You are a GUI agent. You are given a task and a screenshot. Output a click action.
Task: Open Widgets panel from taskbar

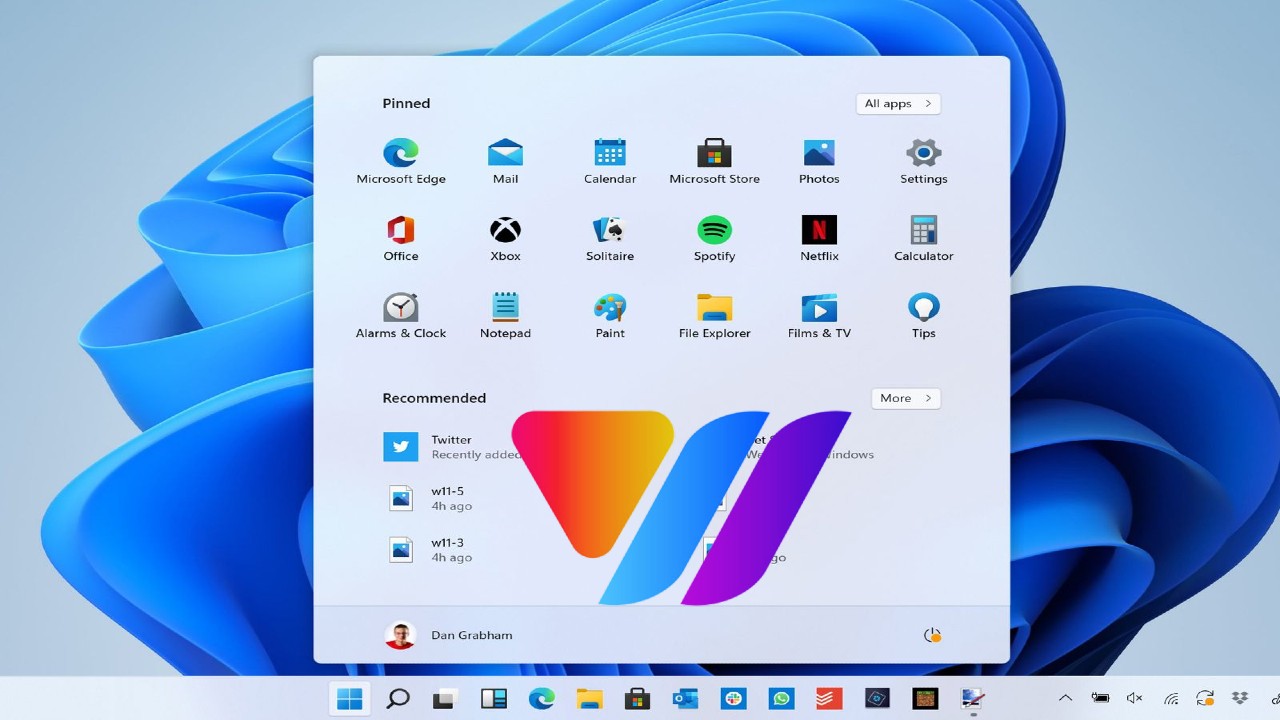(x=493, y=699)
